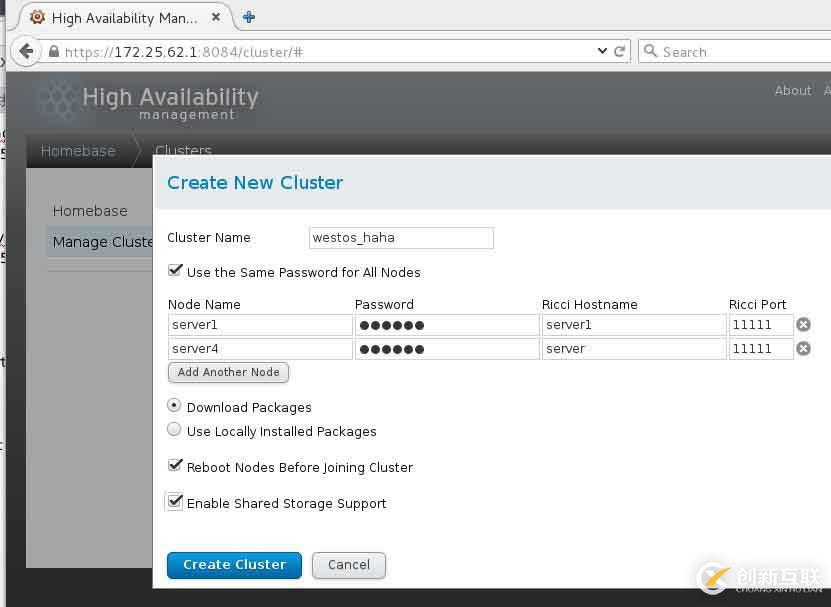Open the URL history dropdown arrow
Viewport: 831px width, 607px height.
[x=602, y=51]
